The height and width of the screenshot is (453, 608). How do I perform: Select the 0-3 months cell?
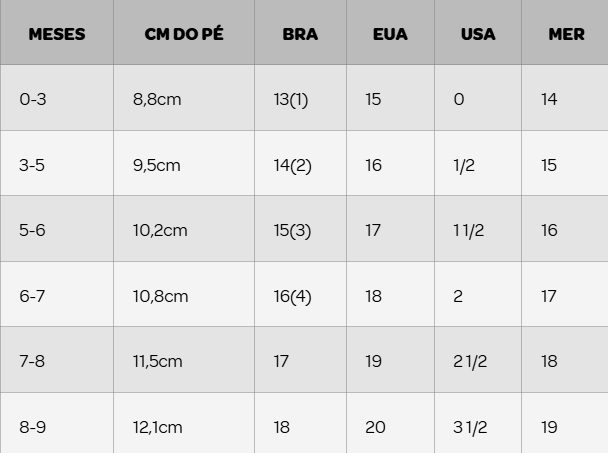pyautogui.click(x=33, y=99)
